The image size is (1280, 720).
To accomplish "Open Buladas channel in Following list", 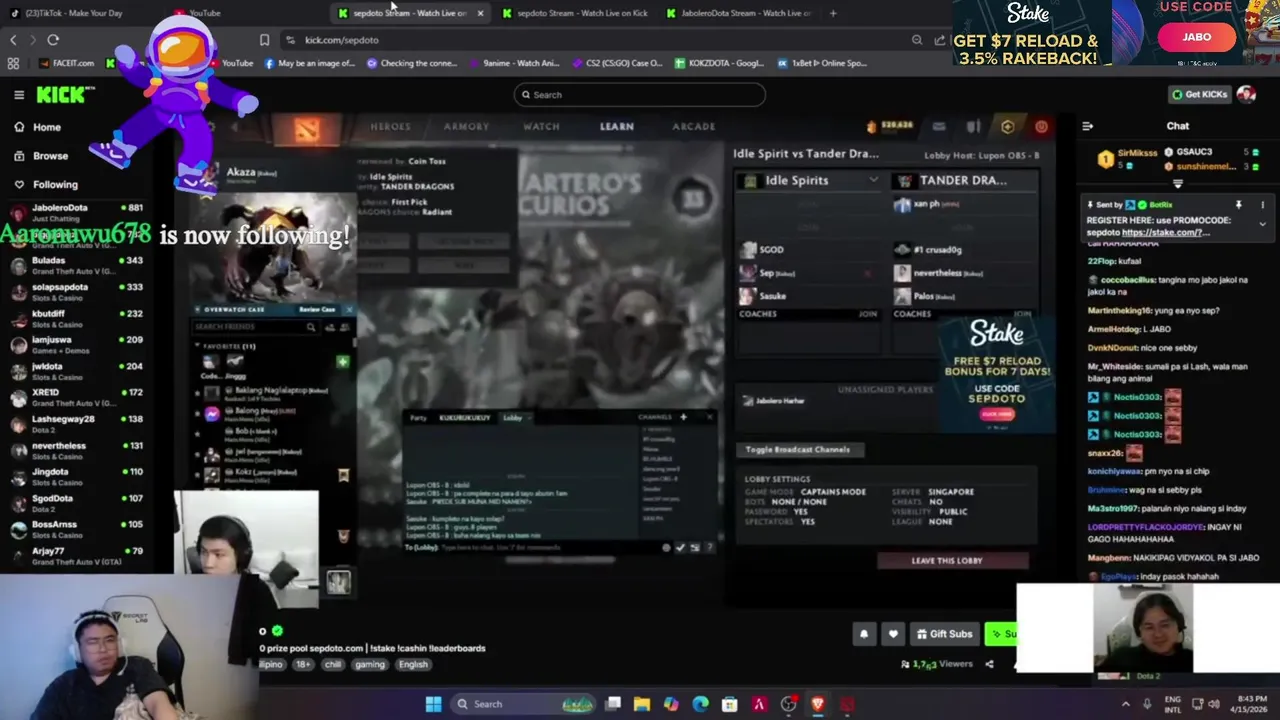I will (x=75, y=265).
